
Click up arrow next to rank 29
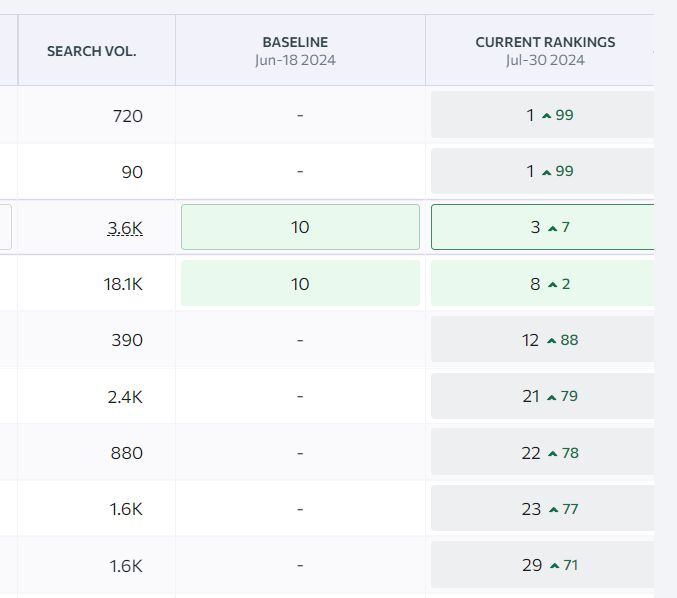tap(554, 566)
